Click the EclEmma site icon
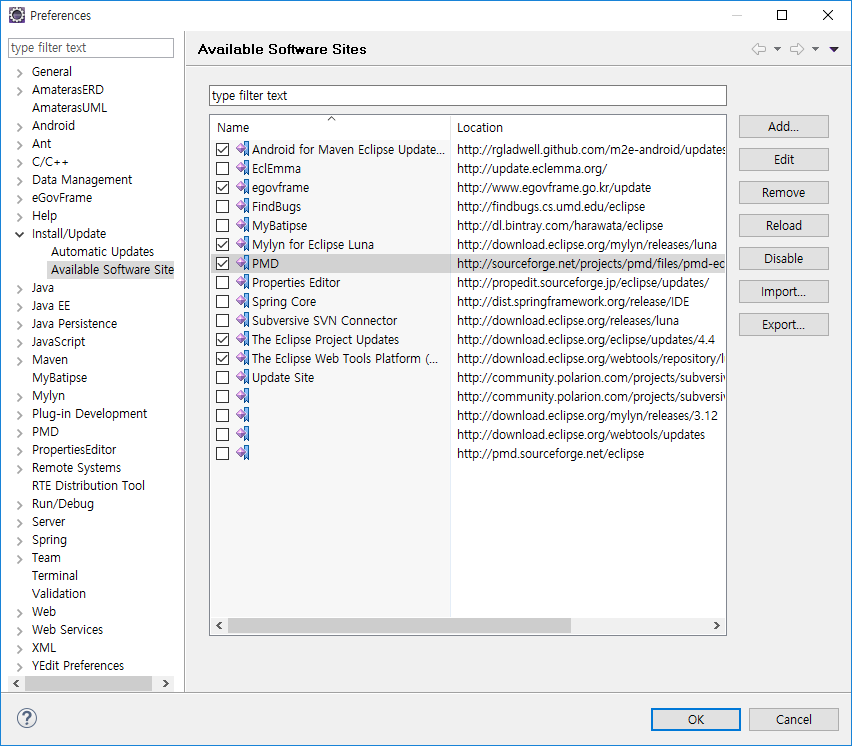The width and height of the screenshot is (852, 746). pyautogui.click(x=242, y=169)
